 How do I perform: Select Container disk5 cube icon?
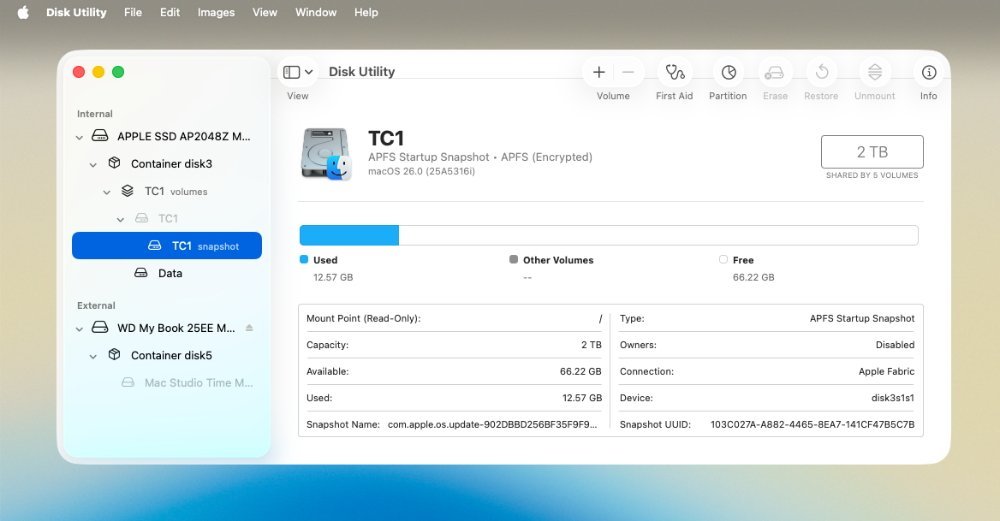[x=114, y=354]
